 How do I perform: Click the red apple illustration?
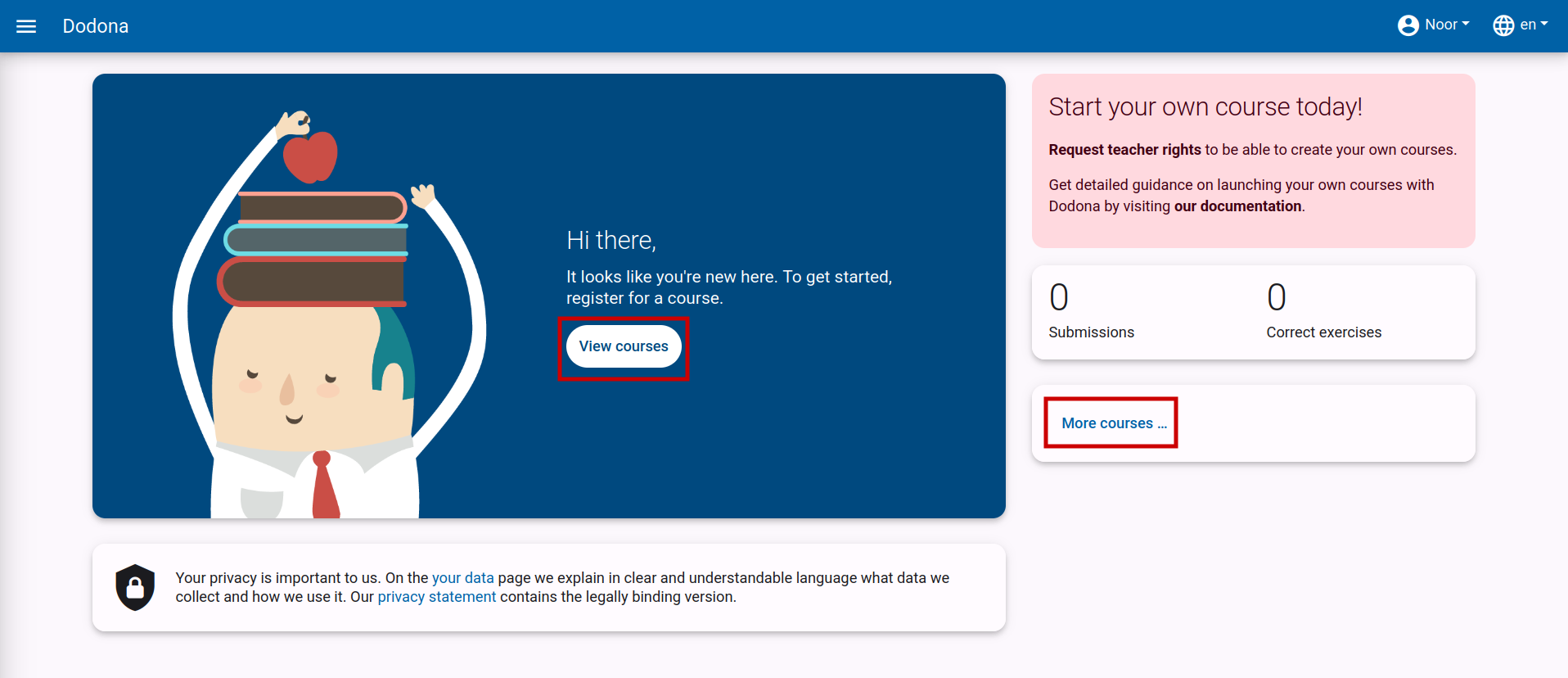point(310,156)
